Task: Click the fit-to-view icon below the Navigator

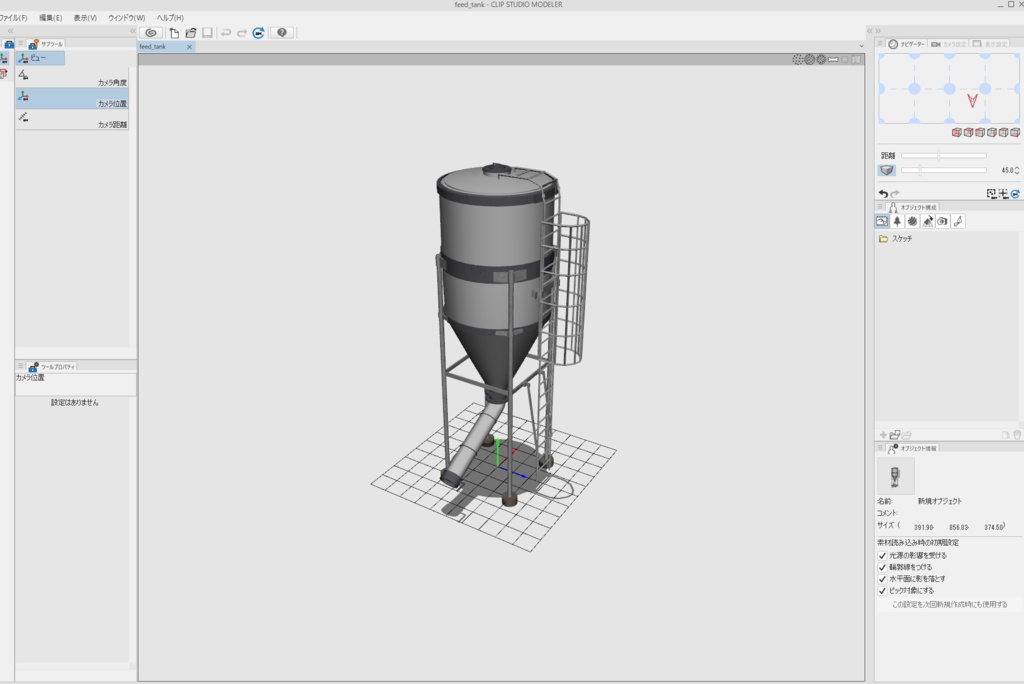Action: tap(992, 193)
